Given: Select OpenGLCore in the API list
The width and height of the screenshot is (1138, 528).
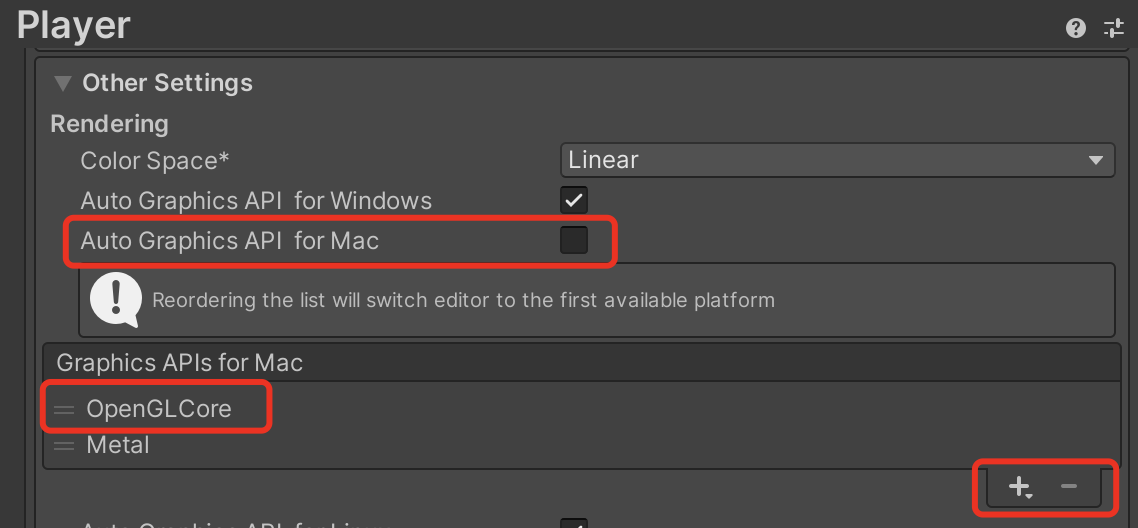Looking at the screenshot, I should tap(159, 409).
